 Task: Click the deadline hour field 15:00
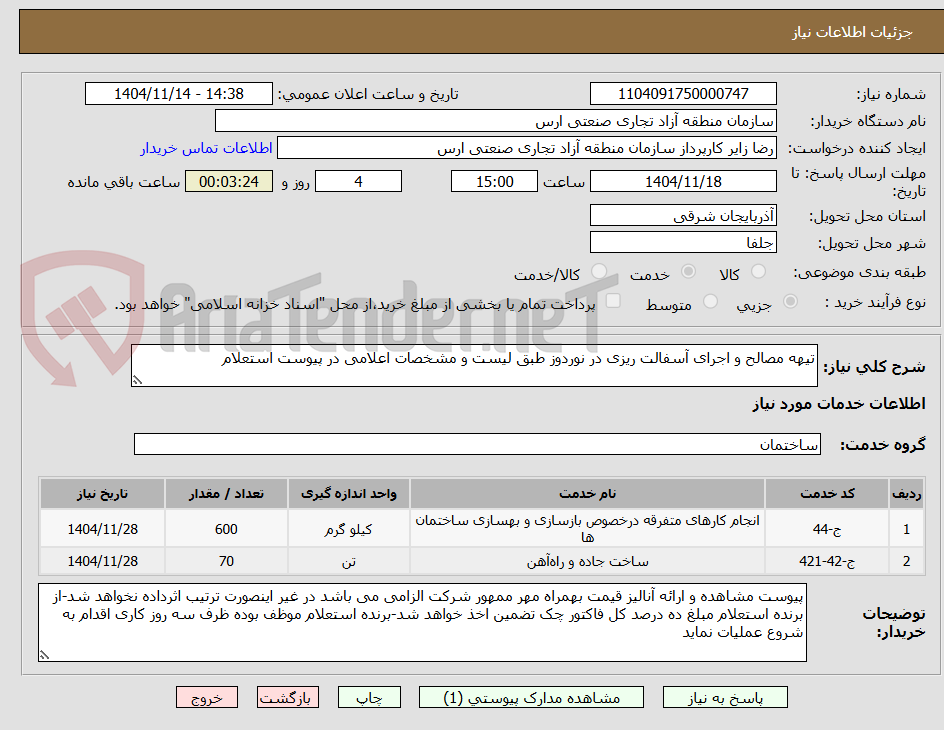[x=494, y=181]
